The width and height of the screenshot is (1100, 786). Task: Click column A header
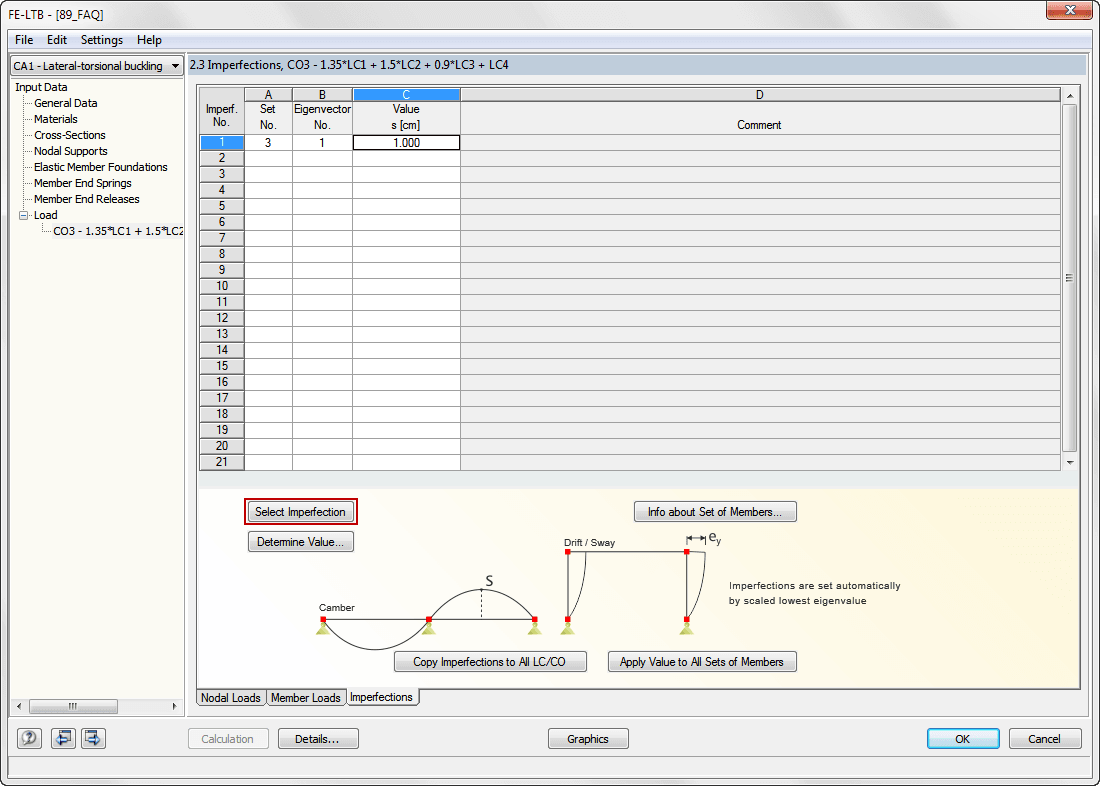[x=268, y=95]
